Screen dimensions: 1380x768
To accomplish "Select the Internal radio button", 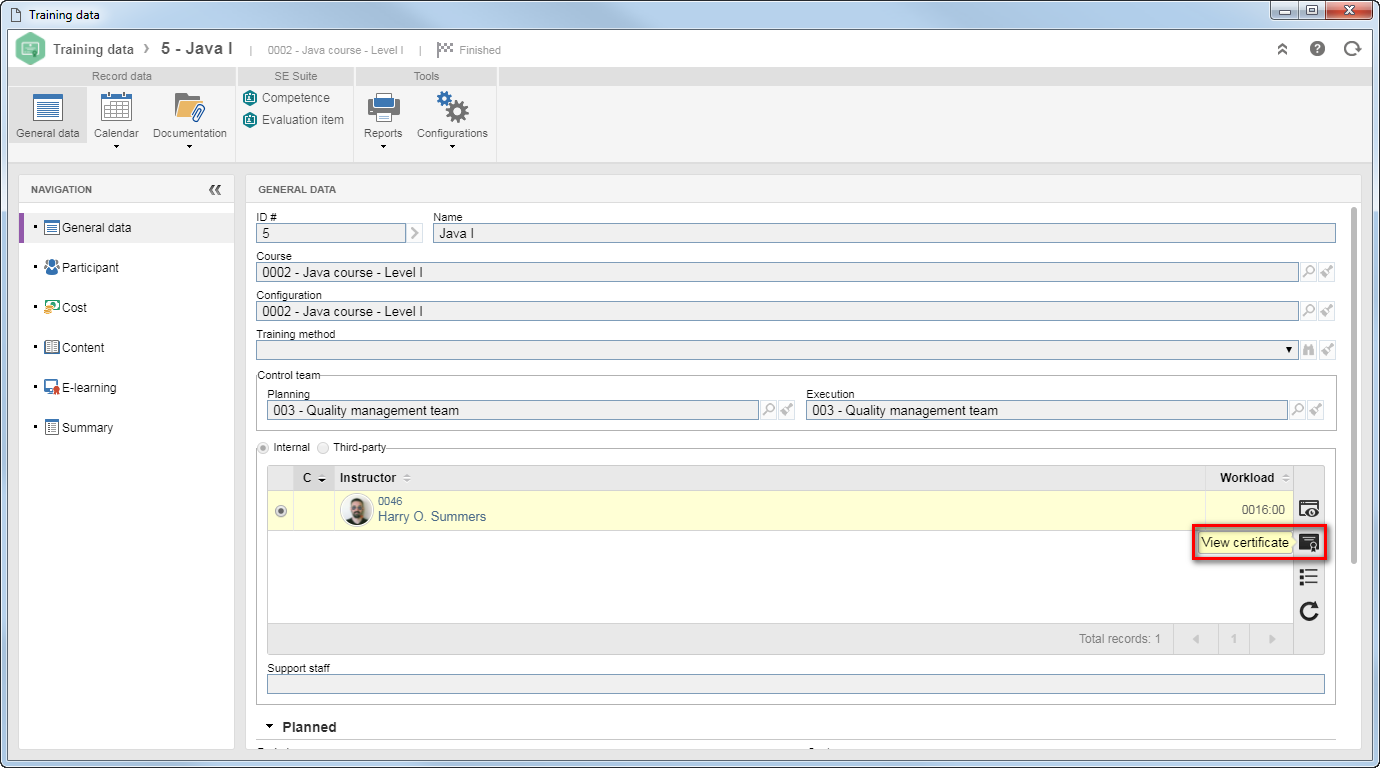I will [x=264, y=448].
